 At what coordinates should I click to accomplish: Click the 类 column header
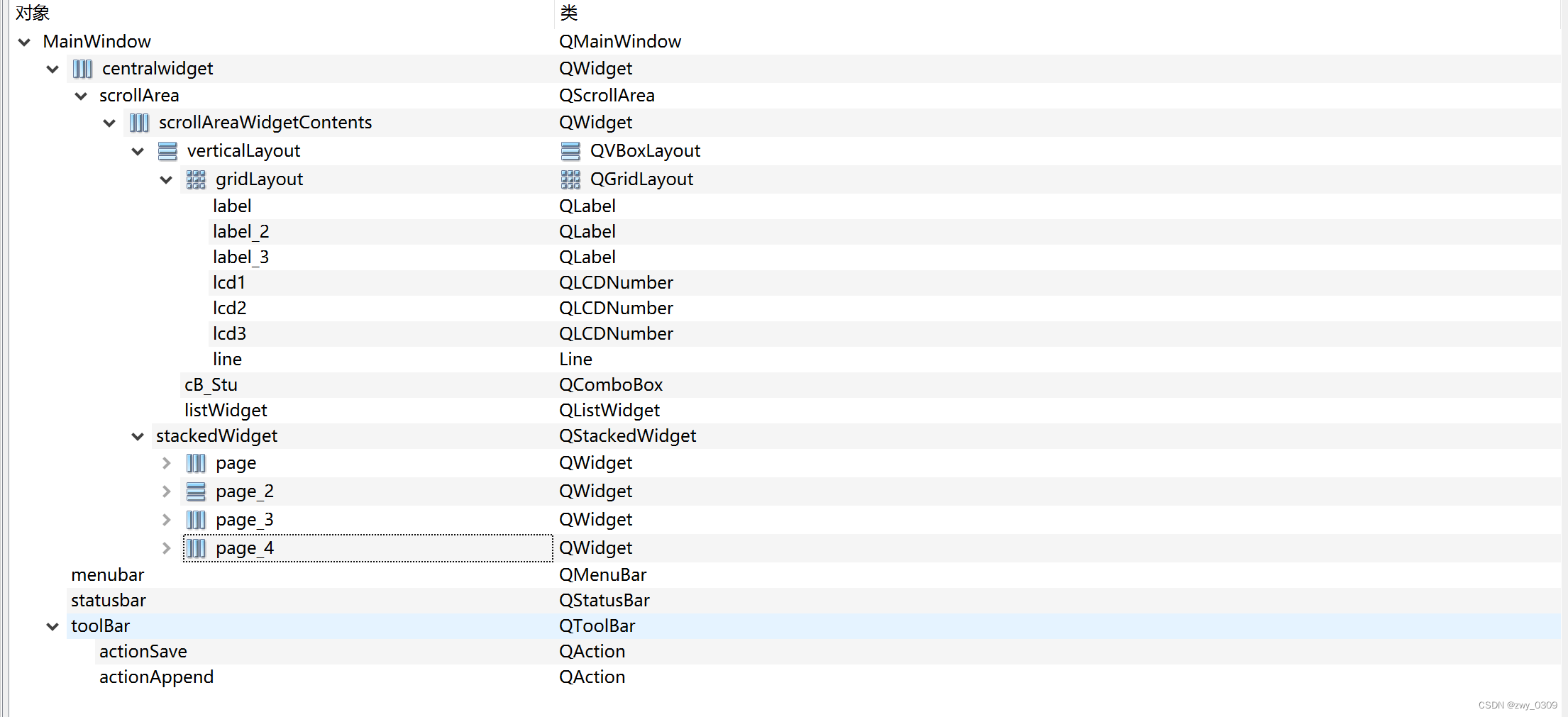point(569,13)
